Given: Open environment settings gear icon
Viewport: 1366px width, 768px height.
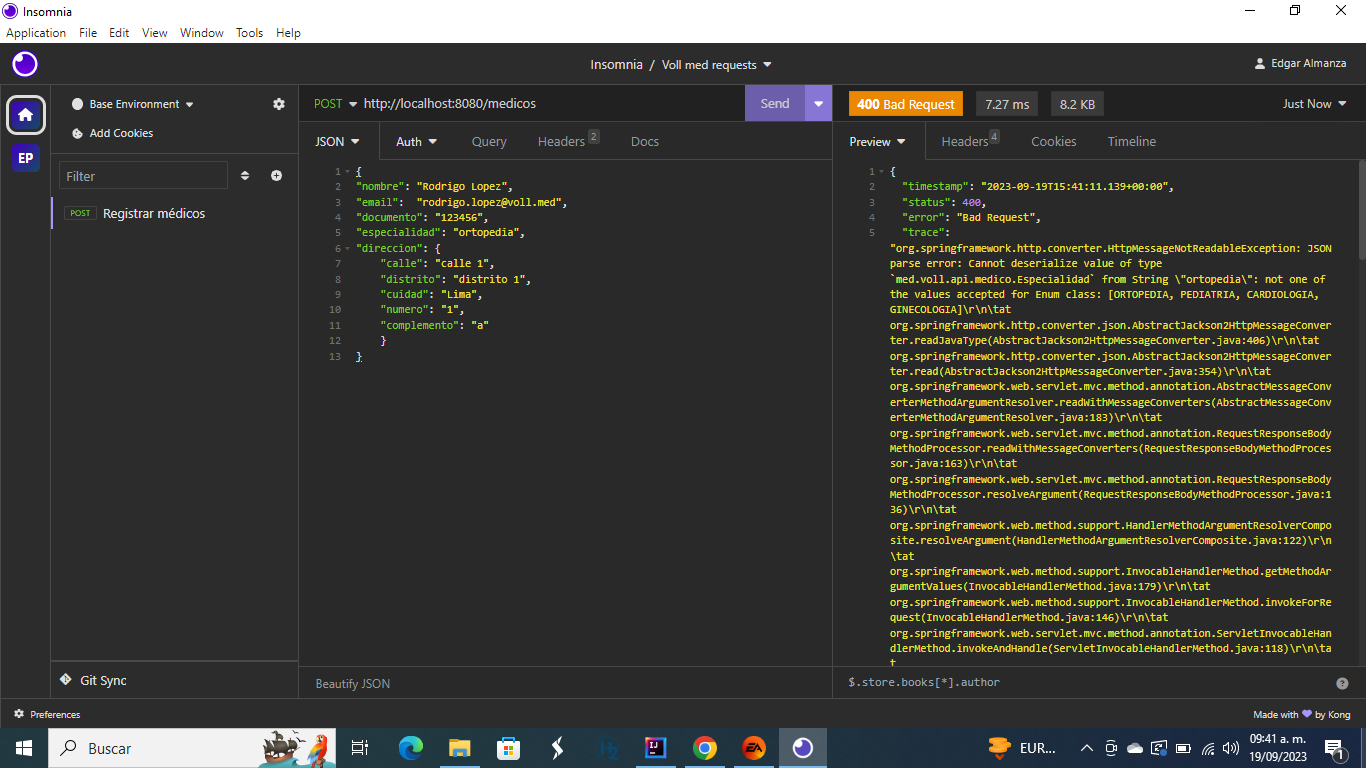Looking at the screenshot, I should [279, 104].
